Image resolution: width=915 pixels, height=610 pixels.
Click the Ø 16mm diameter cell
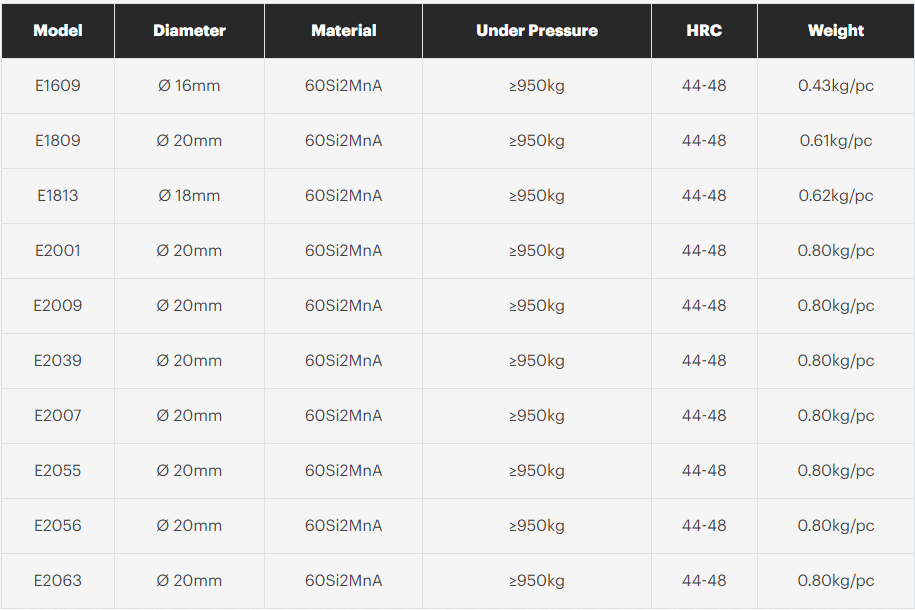pyautogui.click(x=189, y=86)
